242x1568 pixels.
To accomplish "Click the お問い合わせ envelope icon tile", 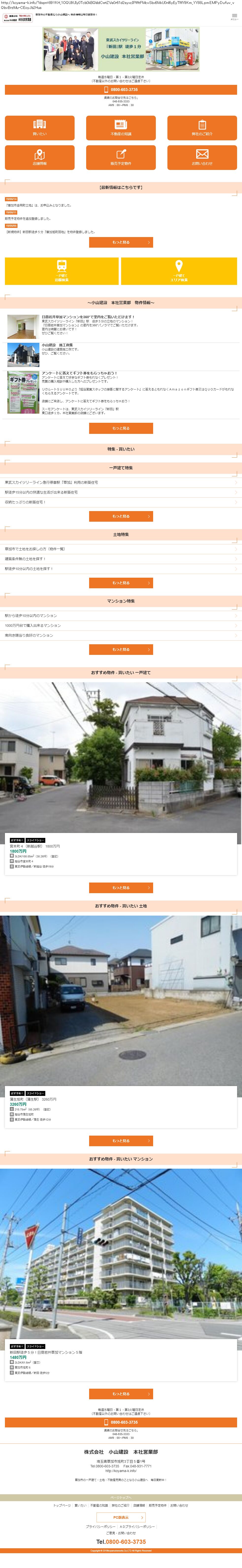I will (x=202, y=157).
